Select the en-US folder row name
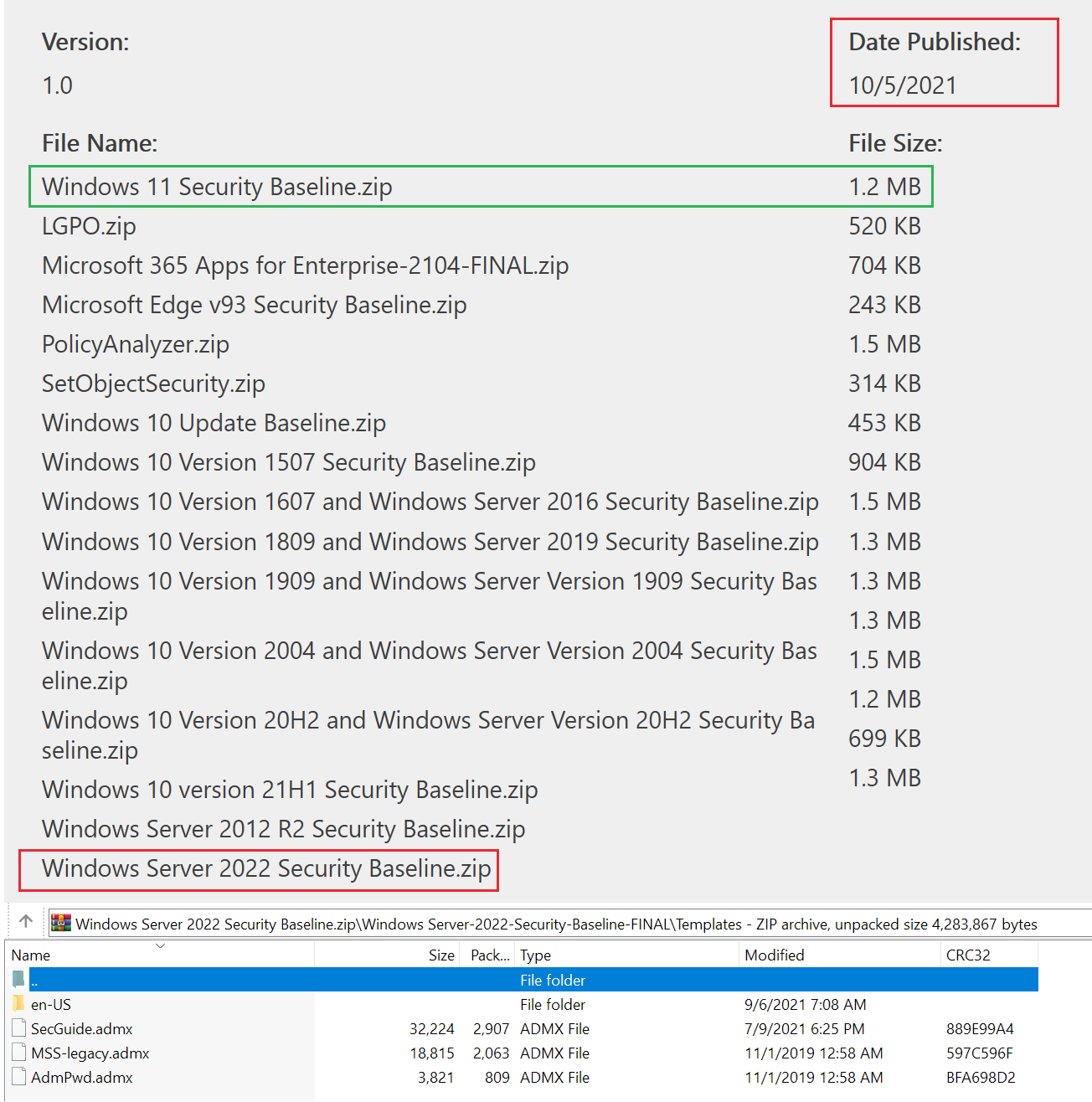 pos(51,1004)
